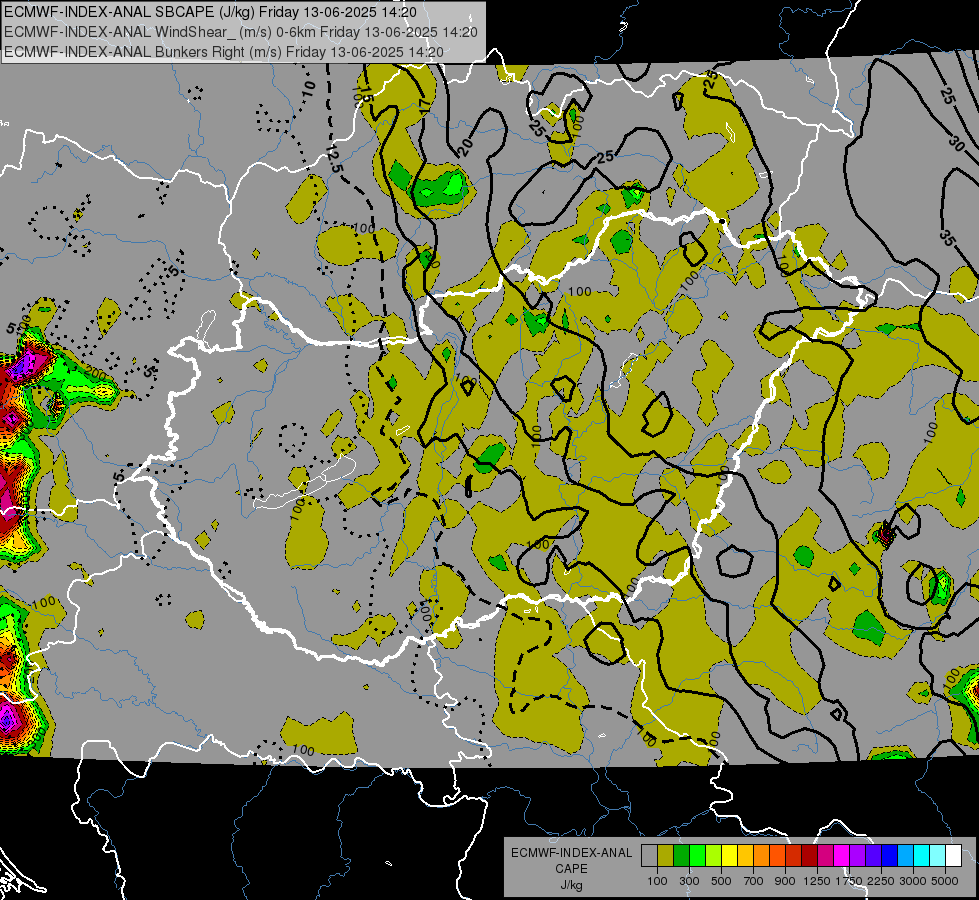Click the 3000 tick label in the legend
This screenshot has height=900, width=979.
click(913, 881)
